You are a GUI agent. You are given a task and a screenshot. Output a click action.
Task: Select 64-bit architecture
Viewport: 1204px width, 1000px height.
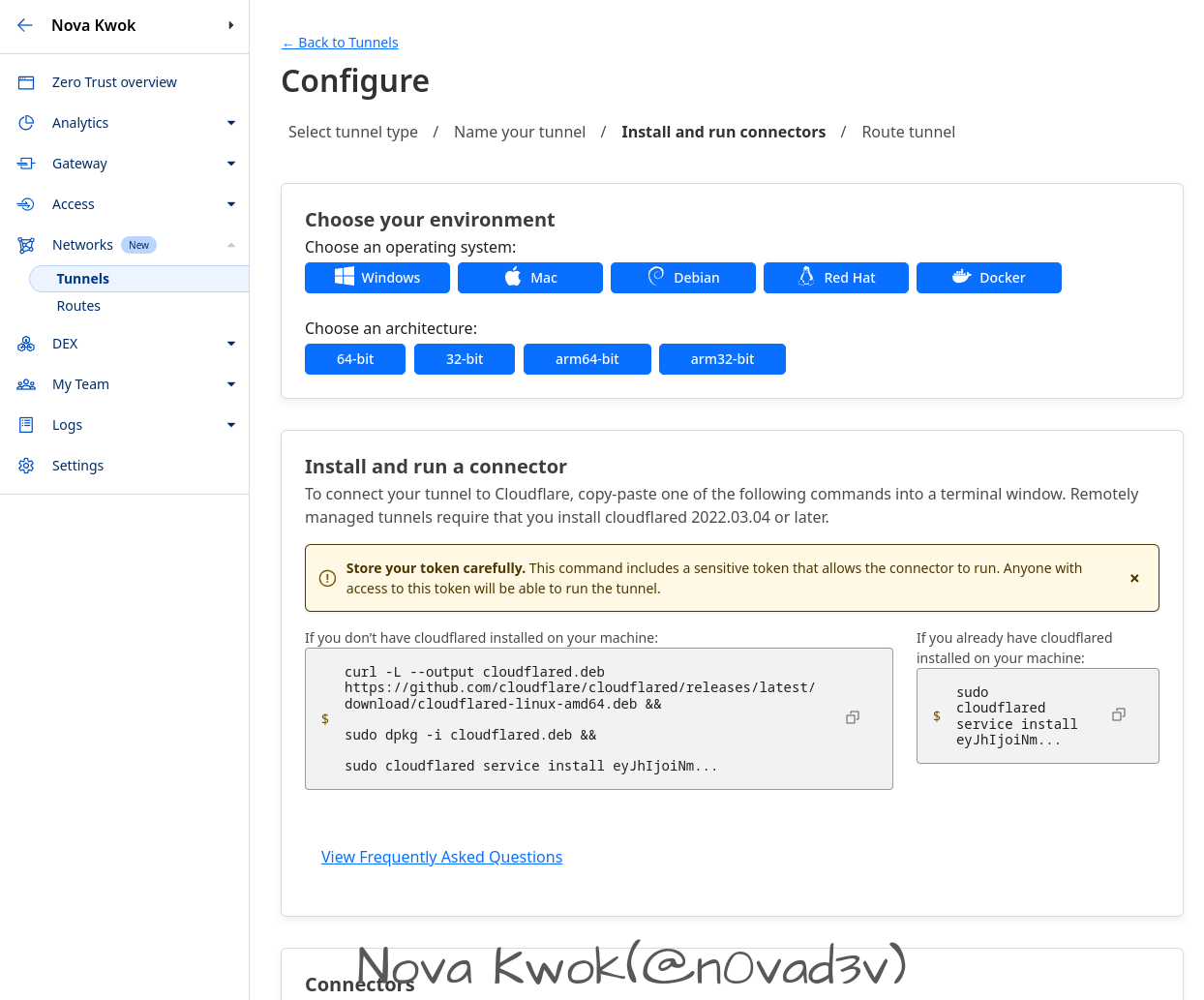355,359
